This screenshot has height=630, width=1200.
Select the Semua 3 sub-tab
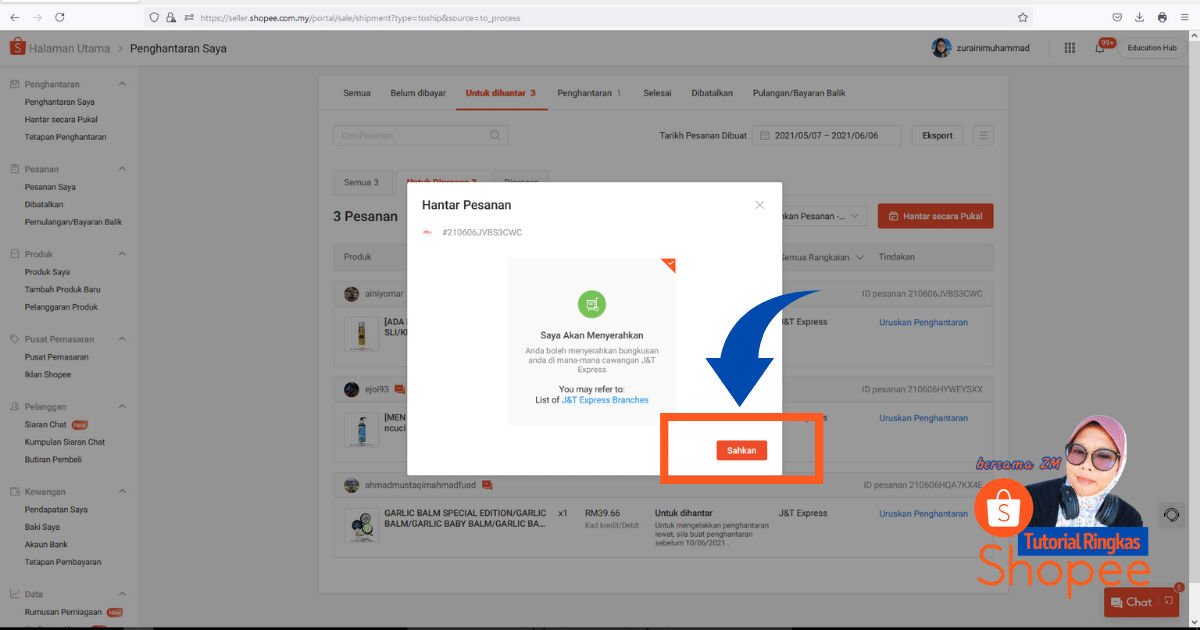coord(361,183)
